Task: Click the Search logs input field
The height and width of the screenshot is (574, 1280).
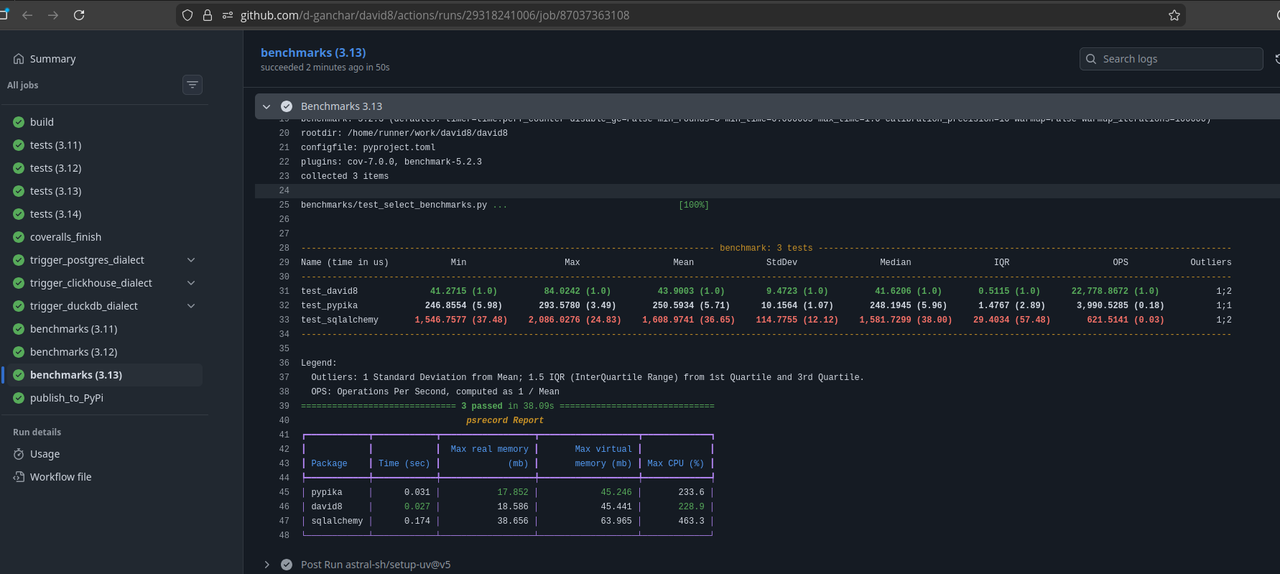Action: (x=1171, y=59)
